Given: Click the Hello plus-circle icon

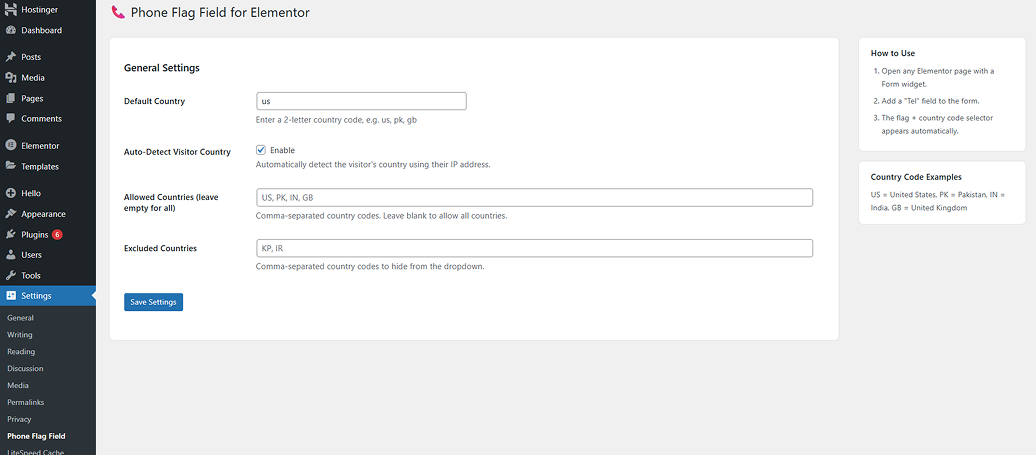Looking at the screenshot, I should click(11, 193).
